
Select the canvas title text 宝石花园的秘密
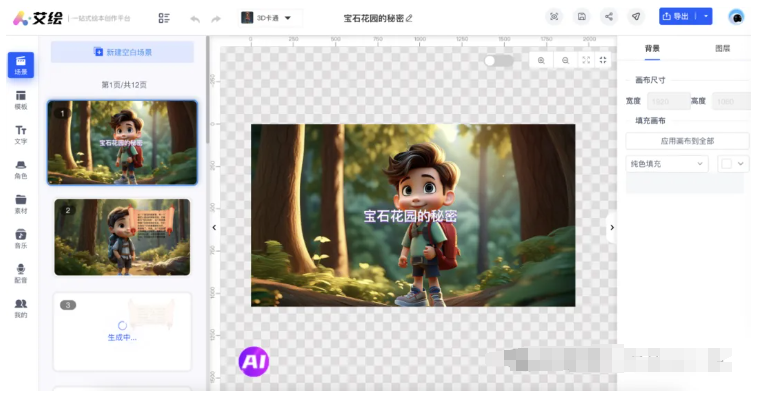click(x=410, y=216)
